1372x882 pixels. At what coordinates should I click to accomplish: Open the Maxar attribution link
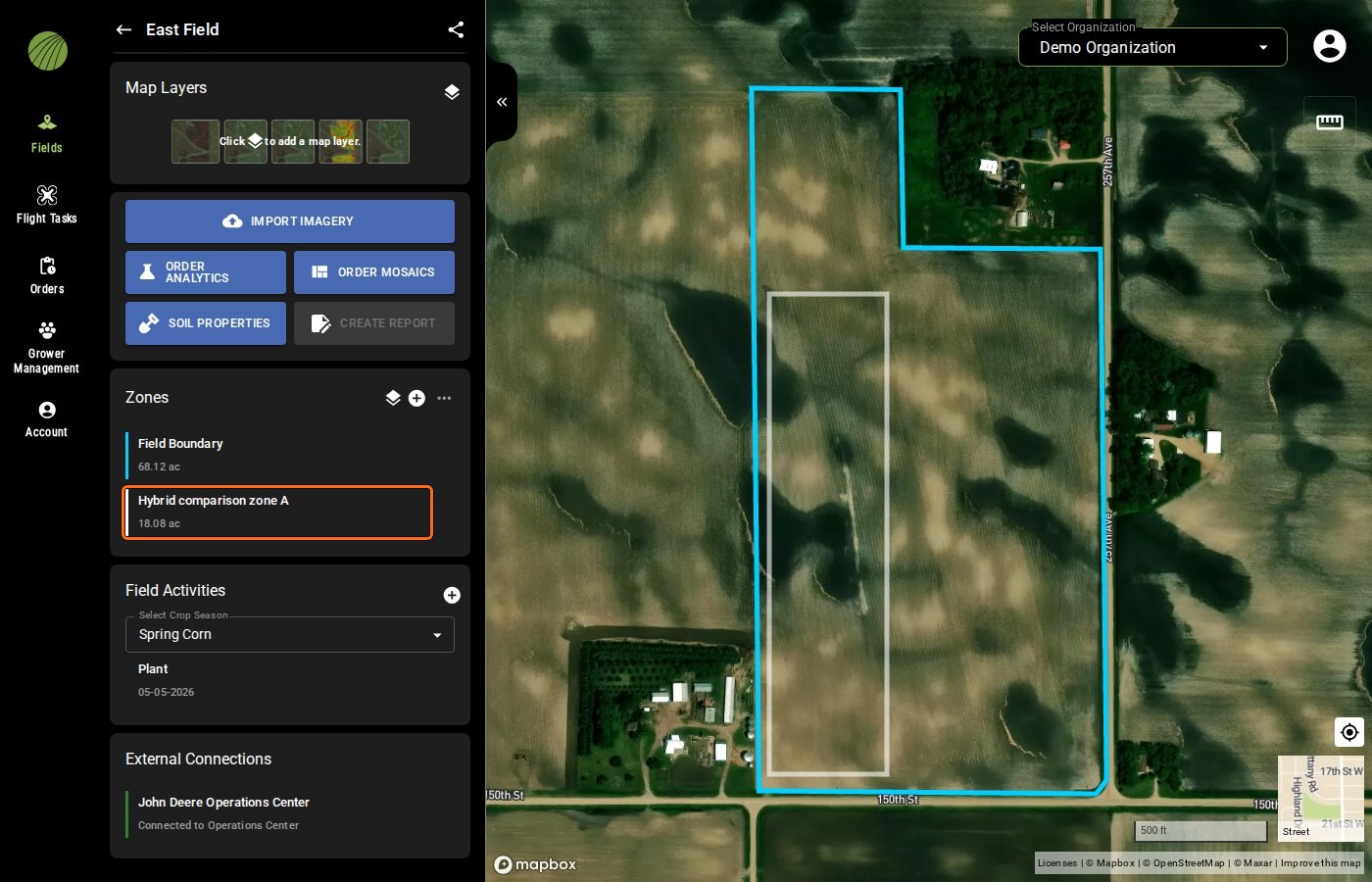coord(1252,863)
